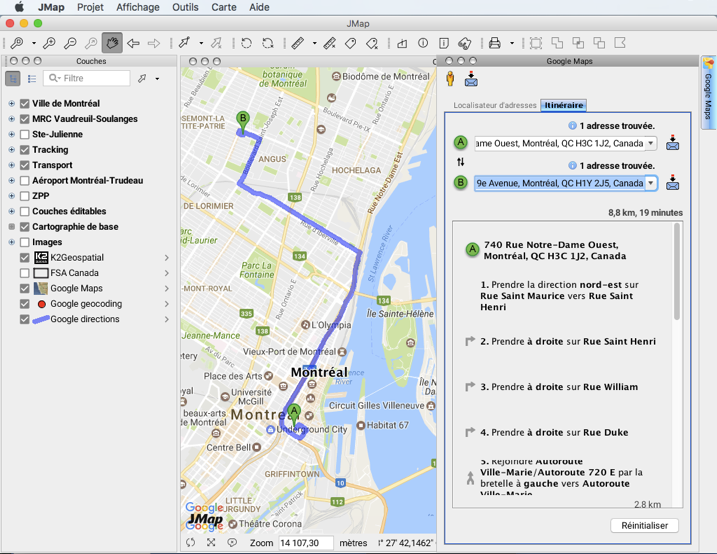The image size is (717, 554).
Task: Open address A dropdown list
Action: pyautogui.click(x=651, y=143)
